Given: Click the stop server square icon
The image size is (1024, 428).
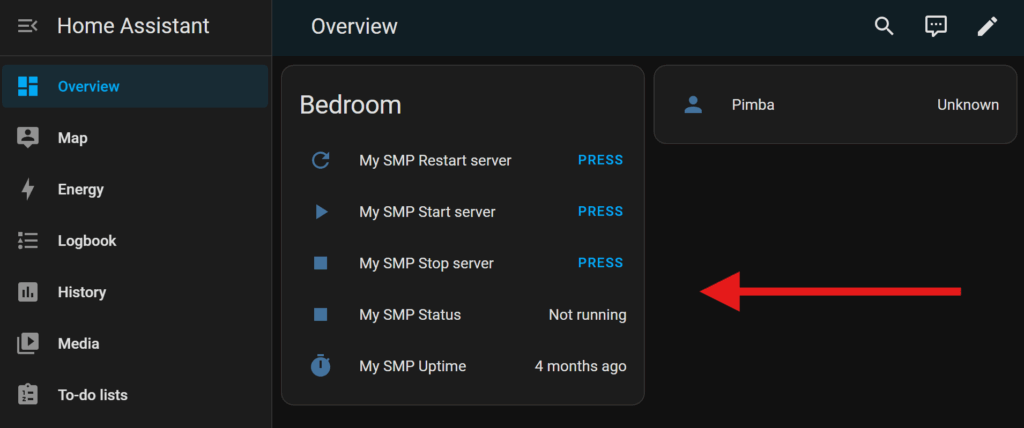Looking at the screenshot, I should pos(321,263).
